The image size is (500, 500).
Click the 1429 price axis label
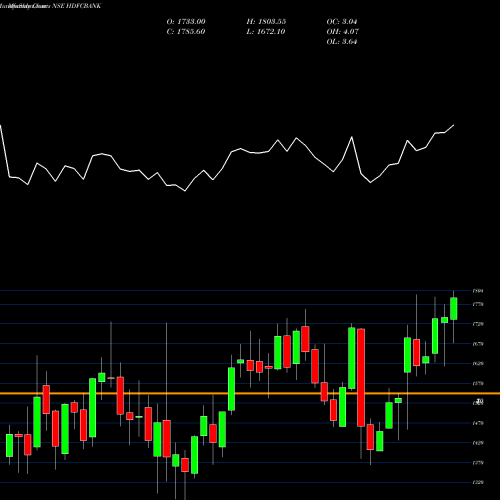coord(478,443)
